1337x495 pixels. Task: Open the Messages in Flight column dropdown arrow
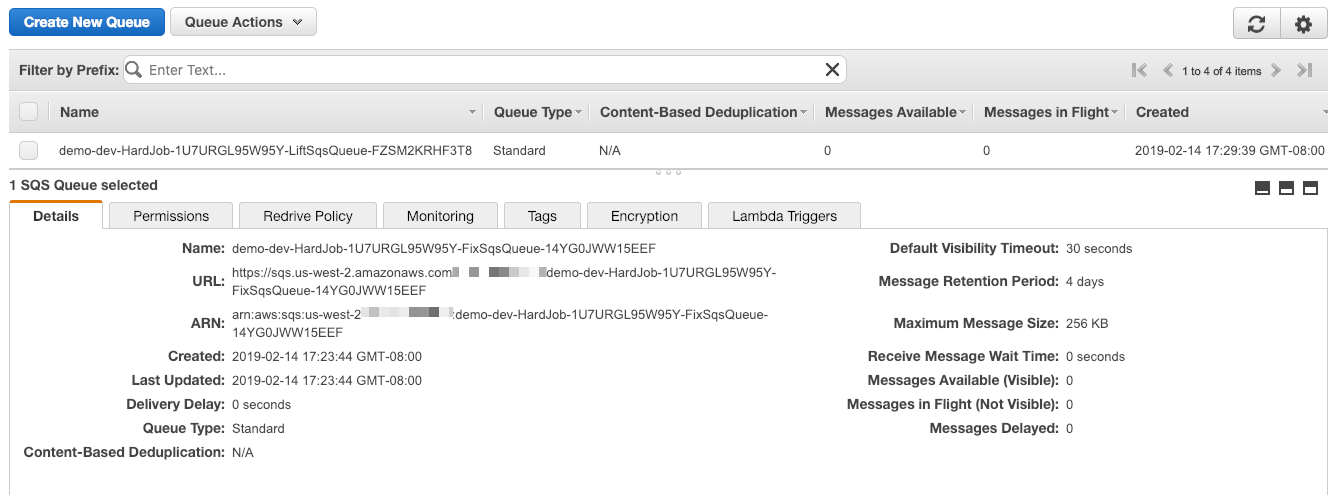coord(1116,113)
